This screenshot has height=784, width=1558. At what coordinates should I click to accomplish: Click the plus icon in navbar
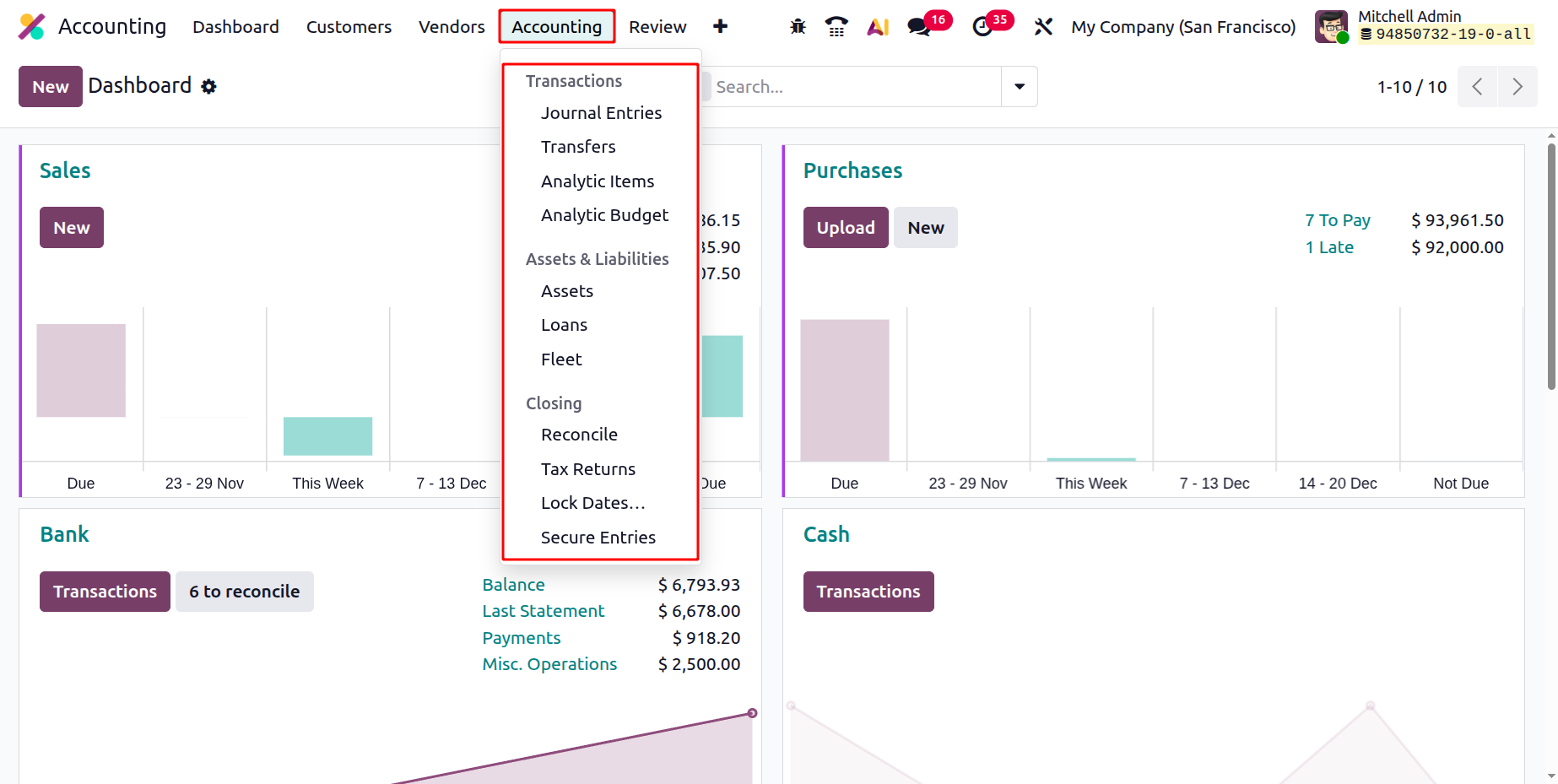click(x=720, y=27)
